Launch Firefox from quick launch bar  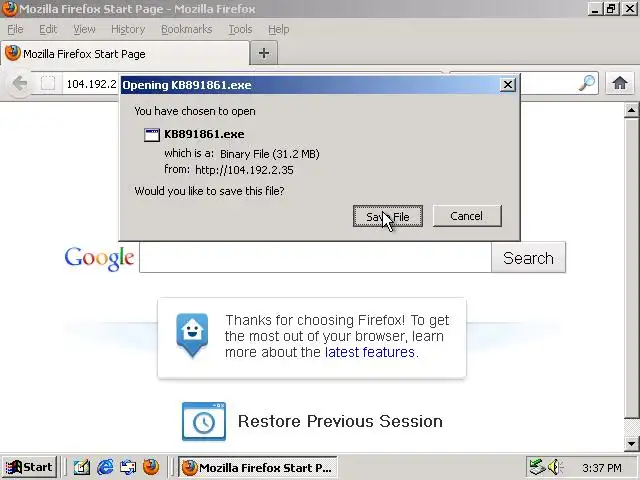[151, 467]
